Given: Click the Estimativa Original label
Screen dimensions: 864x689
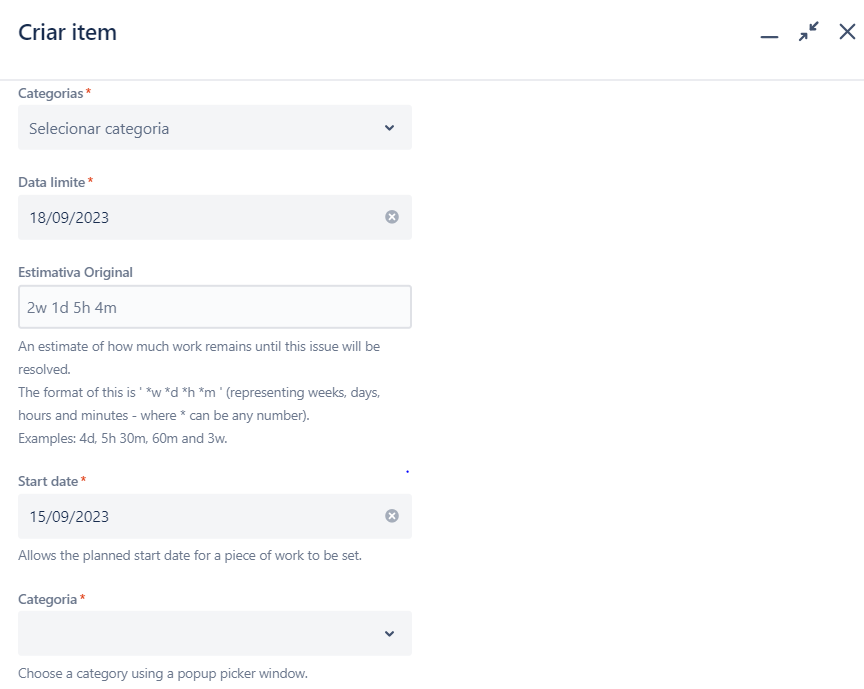Looking at the screenshot, I should 75,272.
